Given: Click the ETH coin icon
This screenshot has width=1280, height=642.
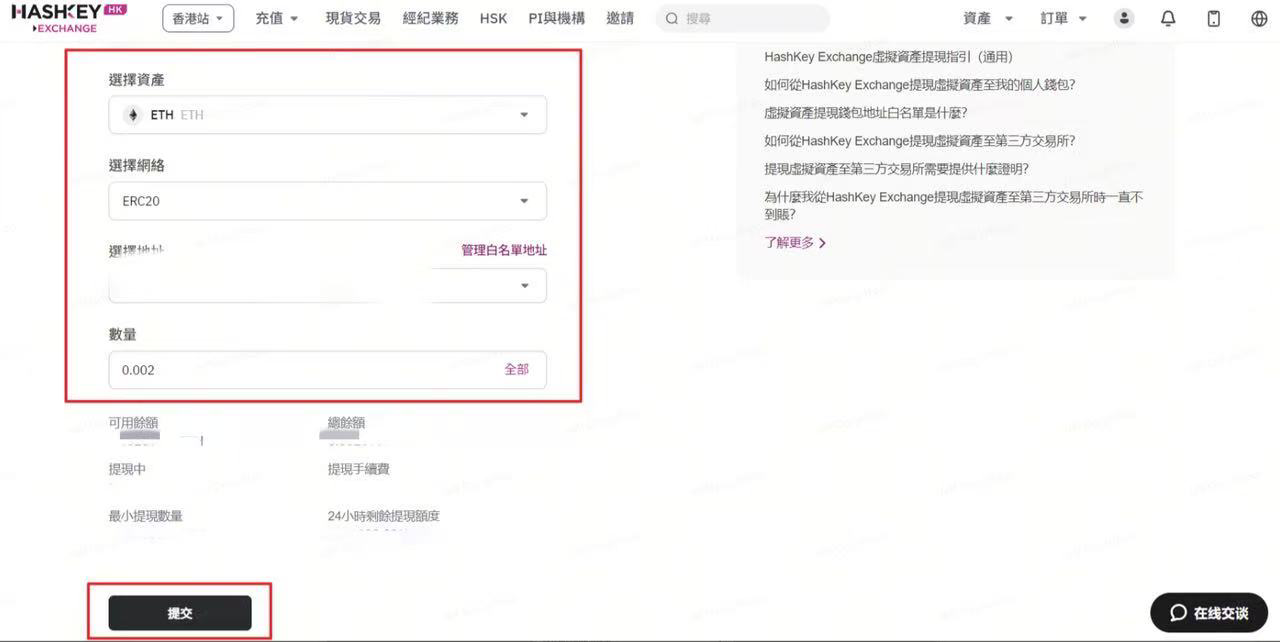Looking at the screenshot, I should click(x=132, y=115).
